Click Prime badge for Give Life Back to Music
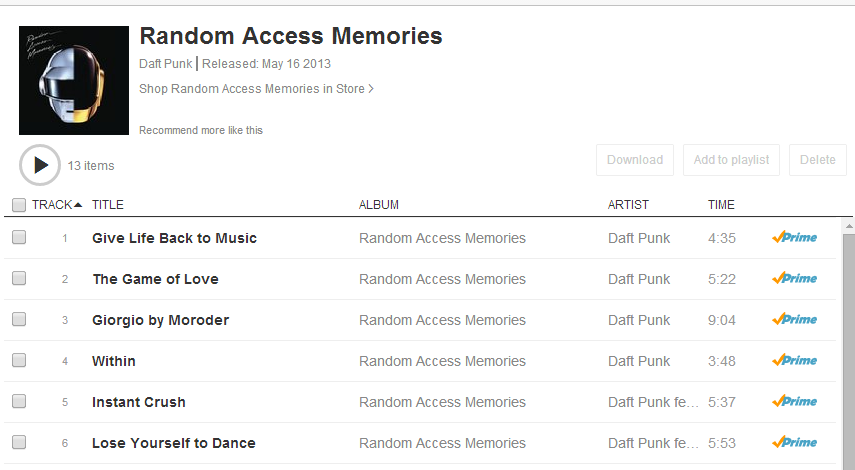Image resolution: width=855 pixels, height=470 pixels. (x=794, y=238)
